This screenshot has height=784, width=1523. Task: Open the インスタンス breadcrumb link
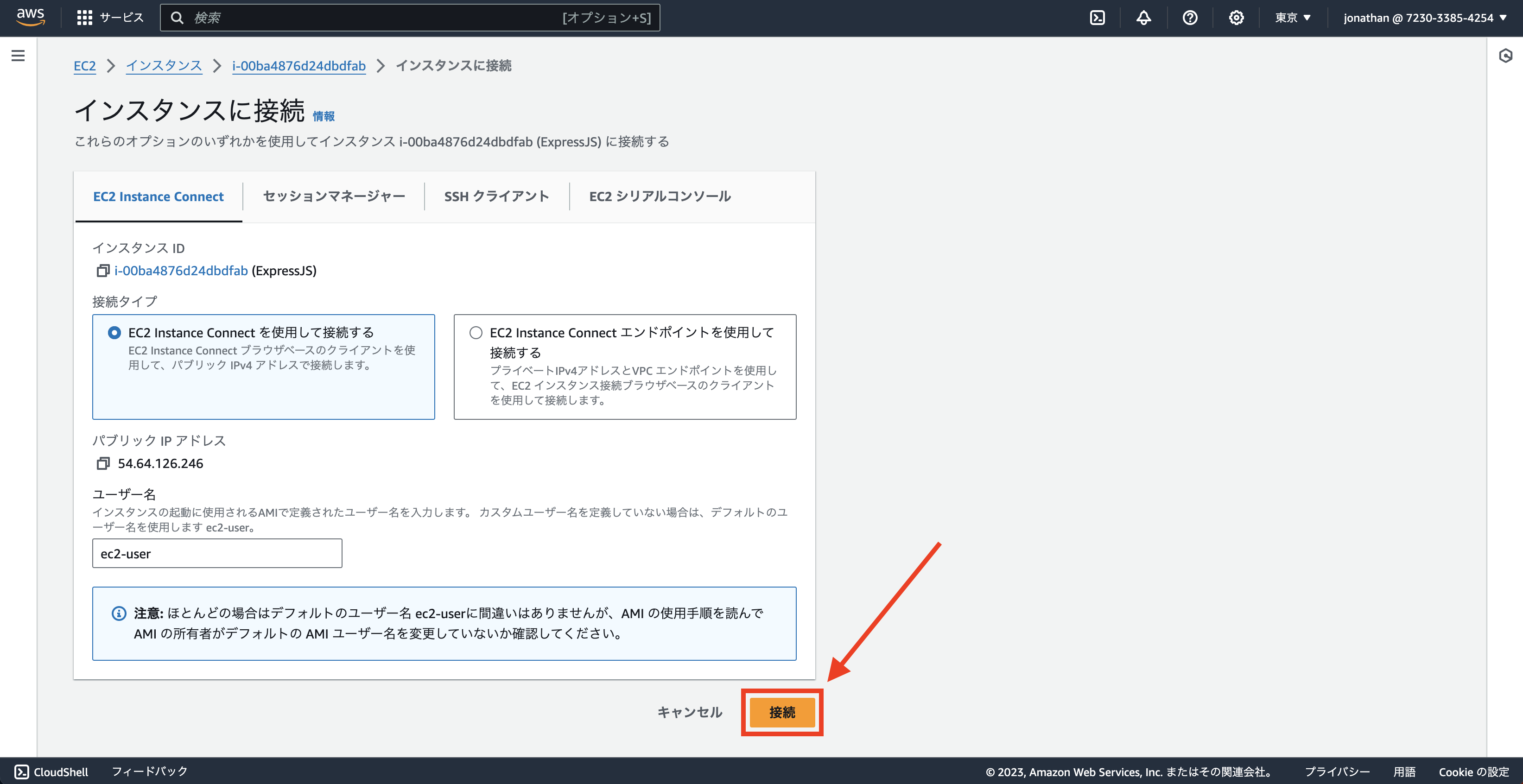(164, 66)
